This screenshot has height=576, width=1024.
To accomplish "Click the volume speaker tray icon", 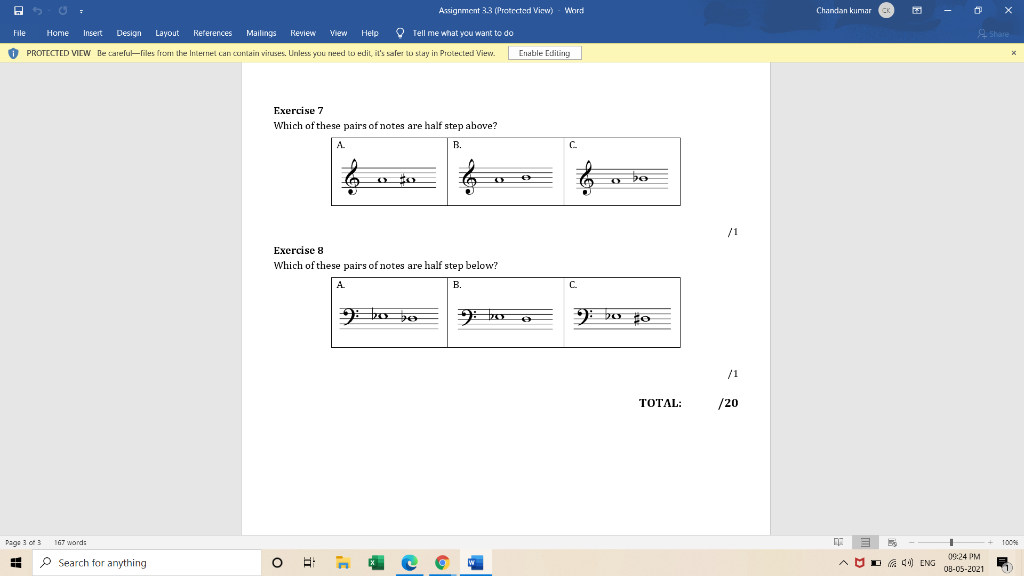I will [907, 563].
